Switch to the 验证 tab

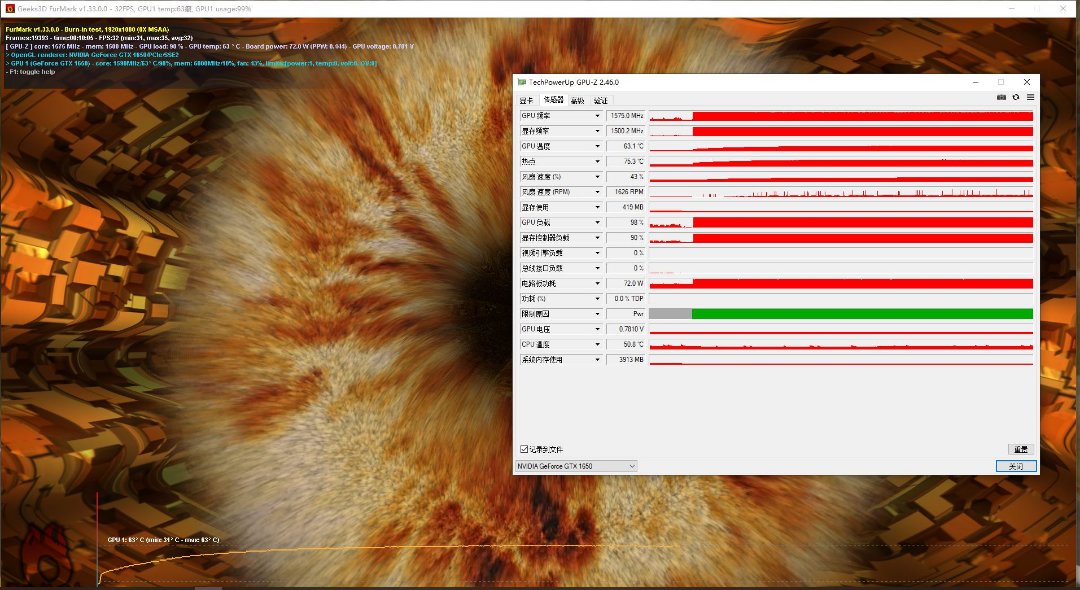coord(600,101)
